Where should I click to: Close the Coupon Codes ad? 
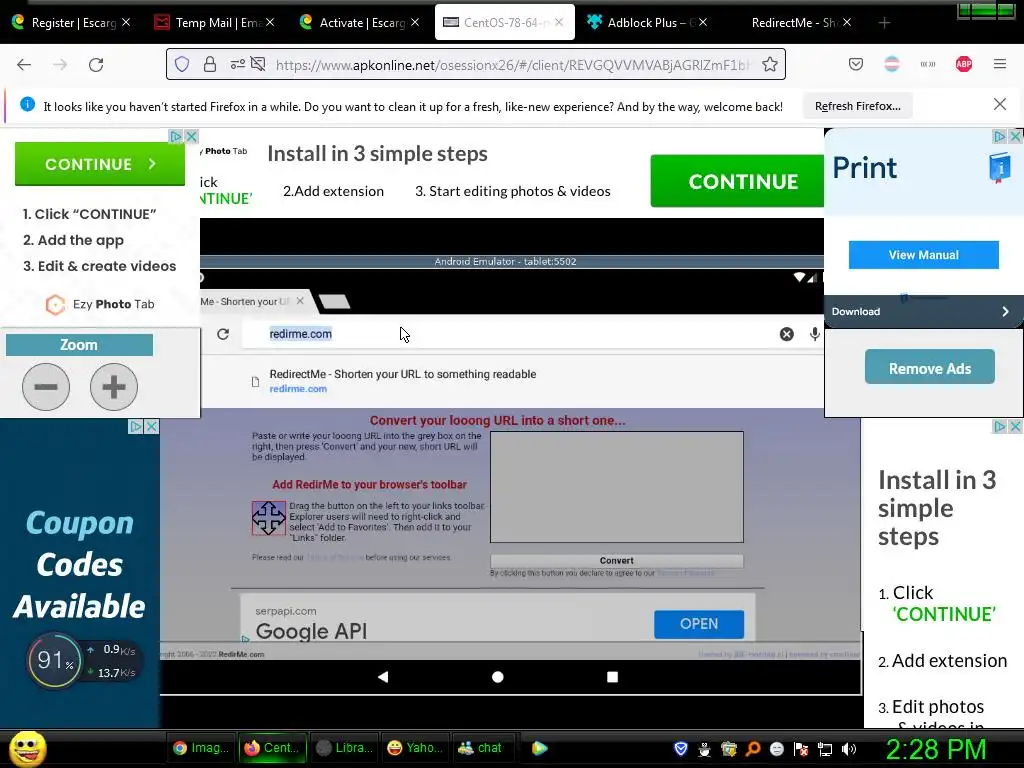coord(152,426)
